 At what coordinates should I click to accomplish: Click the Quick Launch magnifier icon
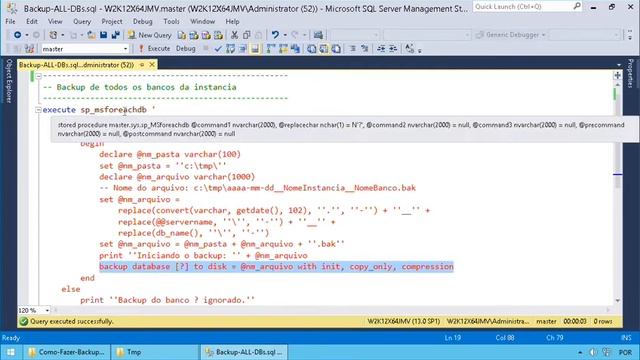pos(577,6)
